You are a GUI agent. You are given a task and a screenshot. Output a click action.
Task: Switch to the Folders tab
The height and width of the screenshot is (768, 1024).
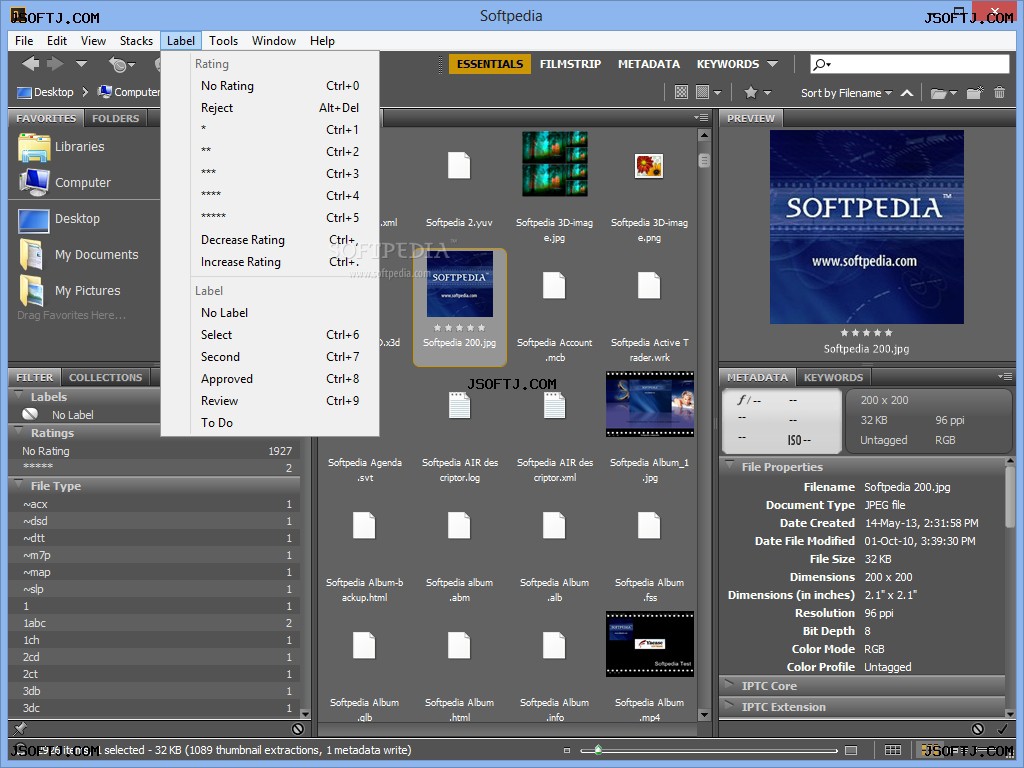[116, 118]
